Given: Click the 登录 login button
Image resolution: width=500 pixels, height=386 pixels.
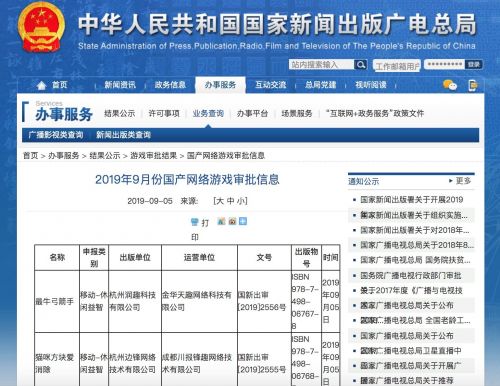Looking at the screenshot, I should pyautogui.click(x=474, y=64).
